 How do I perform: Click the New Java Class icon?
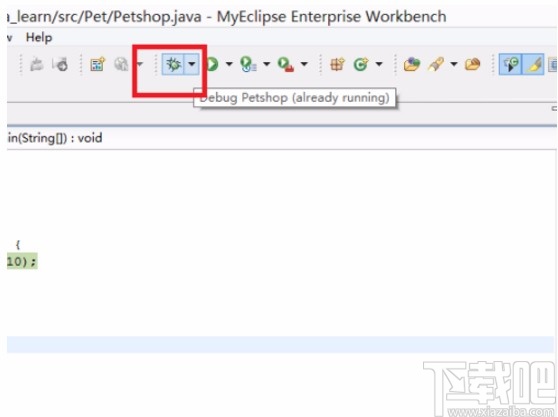(x=360, y=64)
